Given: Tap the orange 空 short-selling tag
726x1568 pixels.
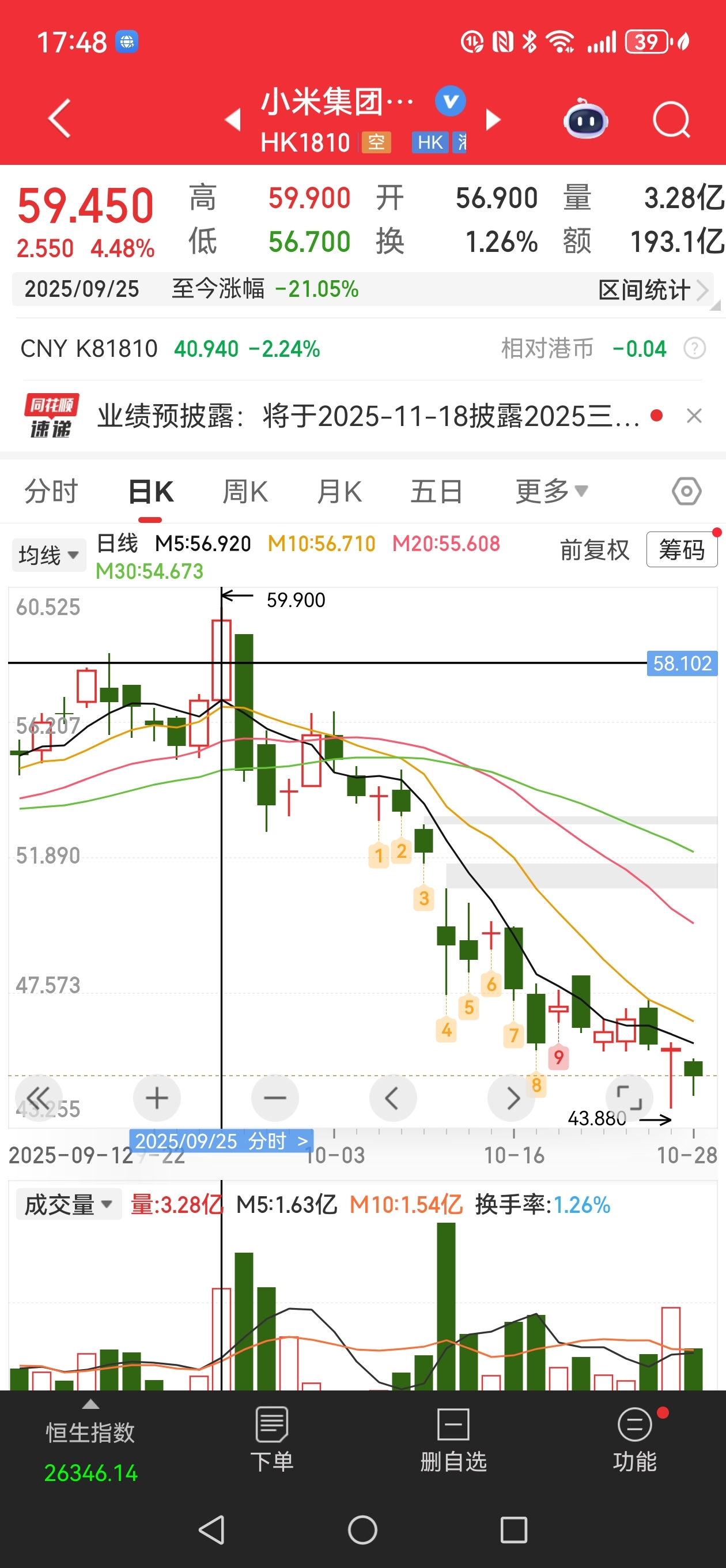Looking at the screenshot, I should (x=376, y=142).
